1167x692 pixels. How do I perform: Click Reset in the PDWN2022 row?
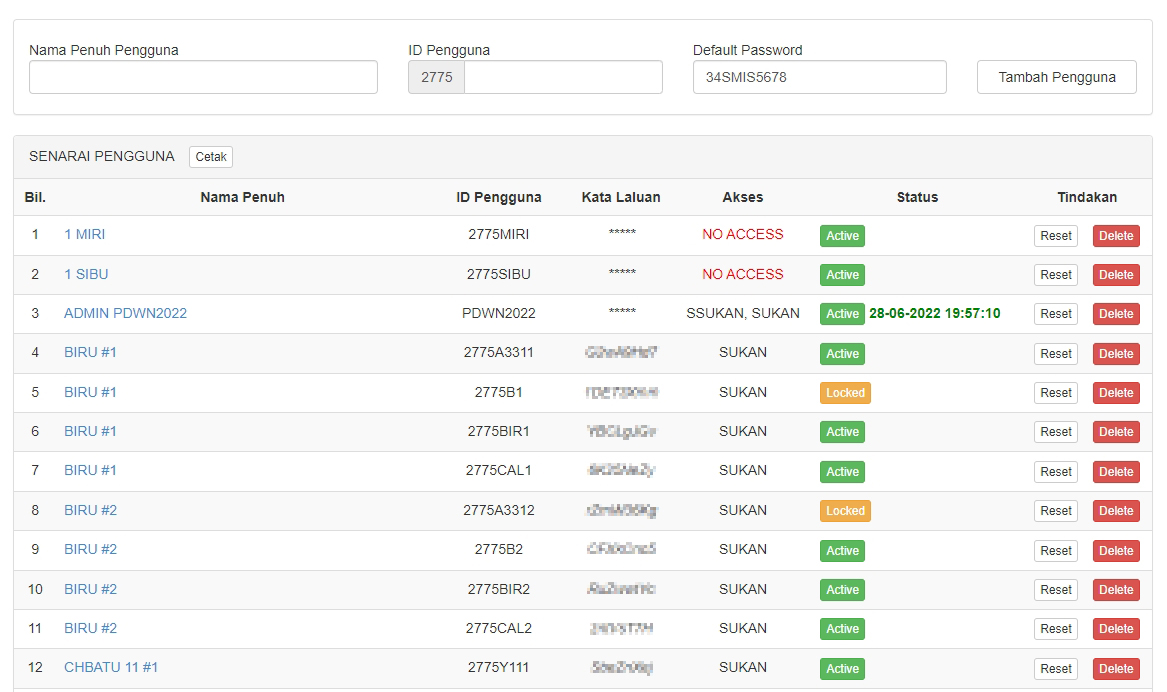[1056, 314]
